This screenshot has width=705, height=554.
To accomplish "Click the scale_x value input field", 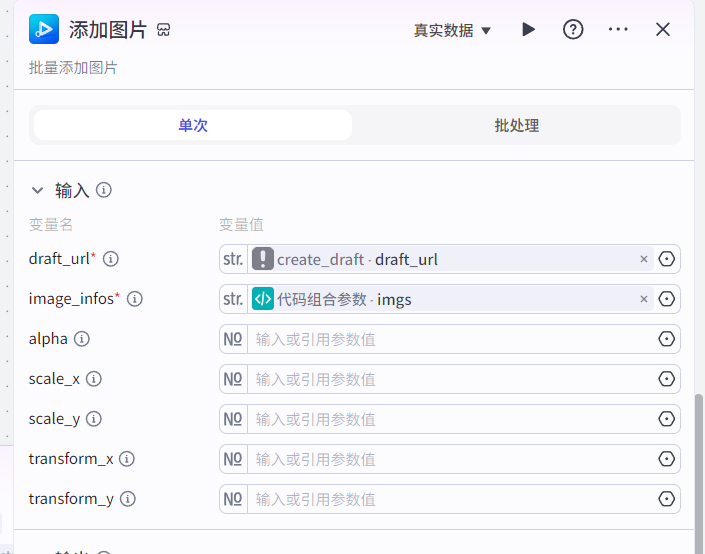I will (x=452, y=379).
